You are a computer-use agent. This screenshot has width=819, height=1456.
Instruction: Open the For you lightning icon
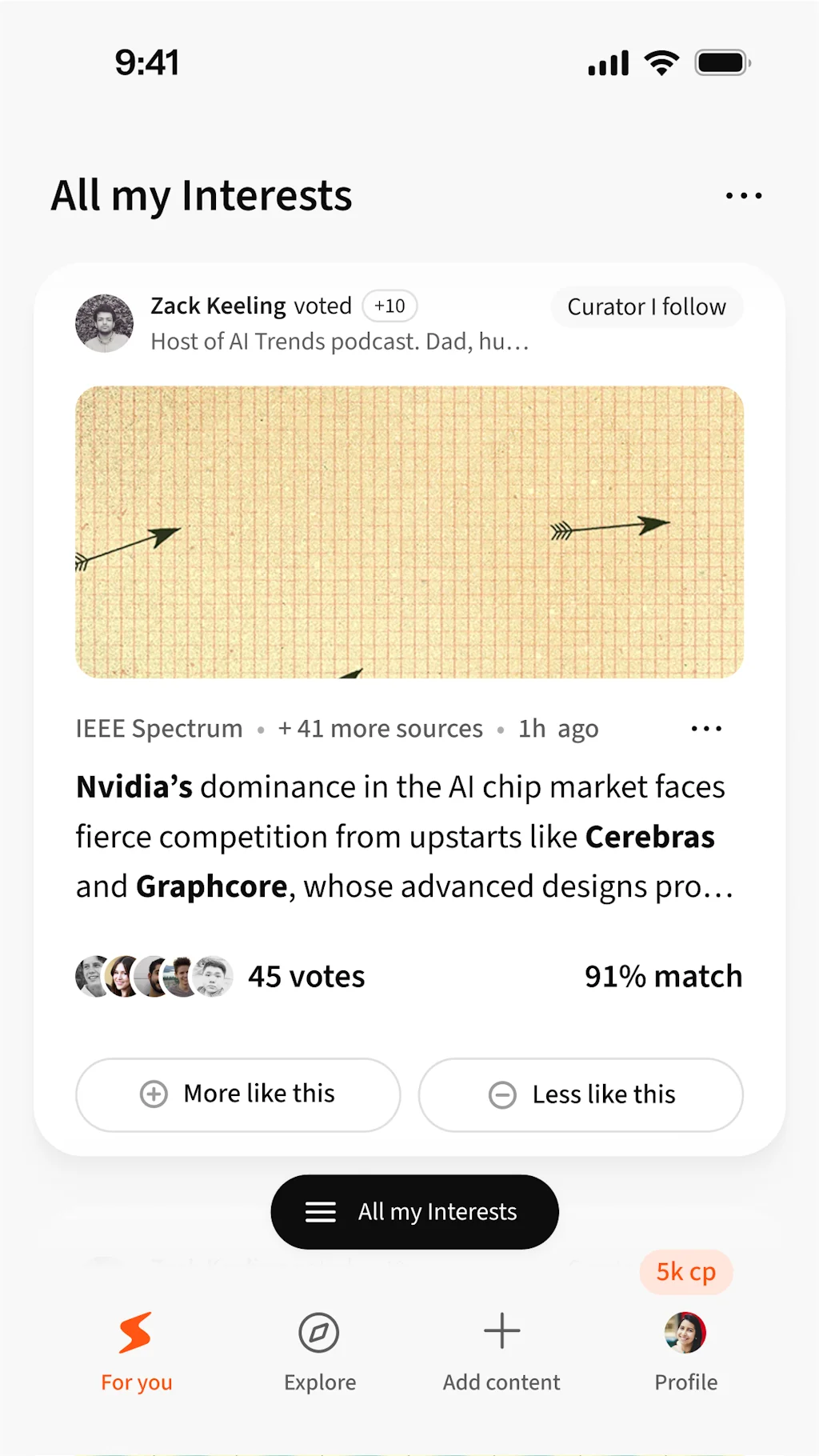(x=135, y=1332)
